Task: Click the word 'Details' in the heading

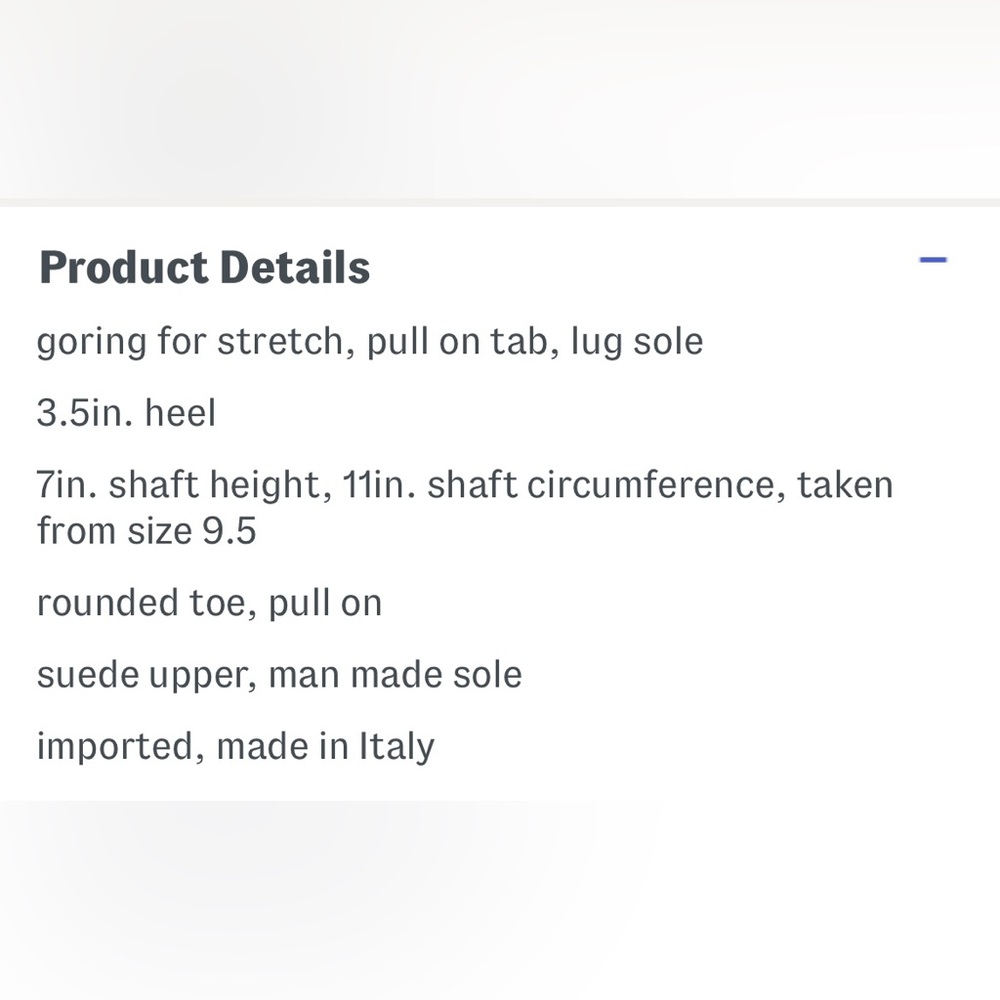Action: [295, 267]
